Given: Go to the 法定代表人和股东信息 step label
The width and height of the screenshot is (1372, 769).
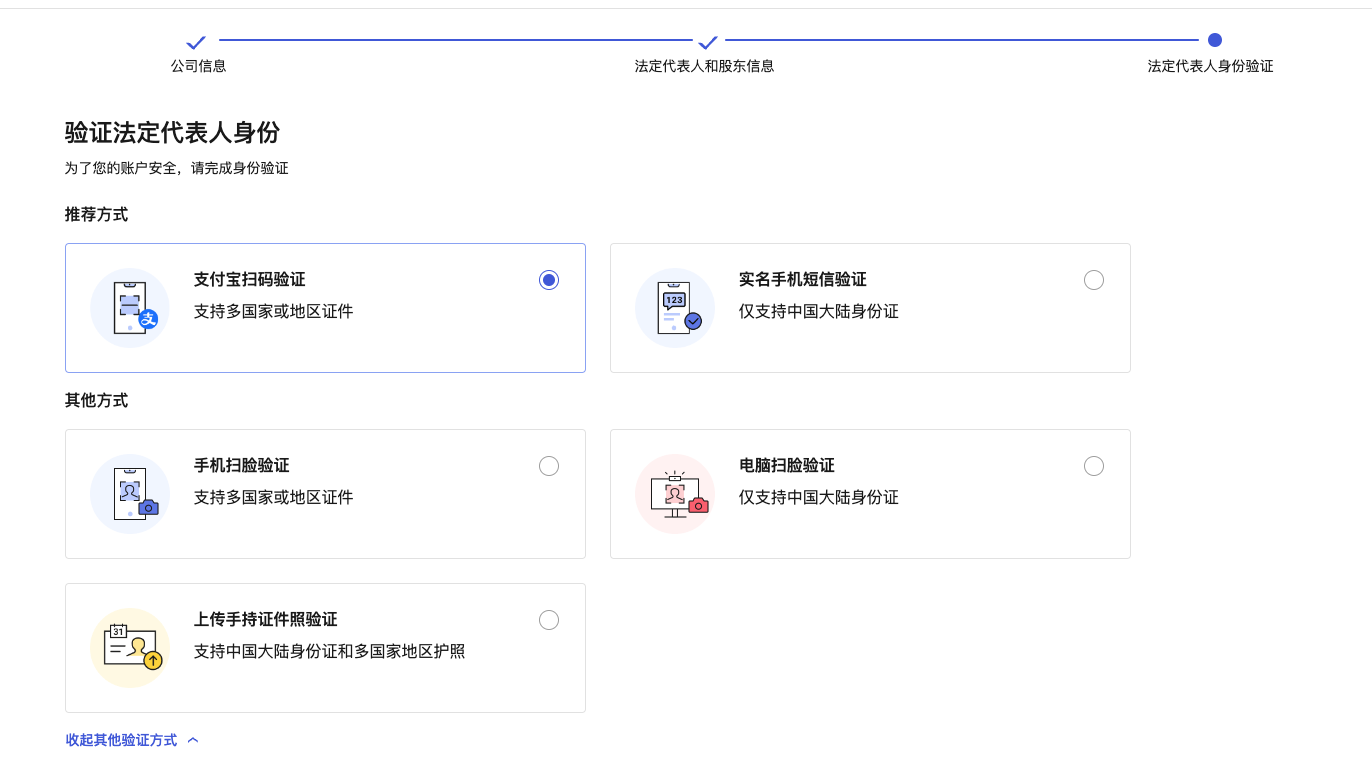Looking at the screenshot, I should point(704,66).
